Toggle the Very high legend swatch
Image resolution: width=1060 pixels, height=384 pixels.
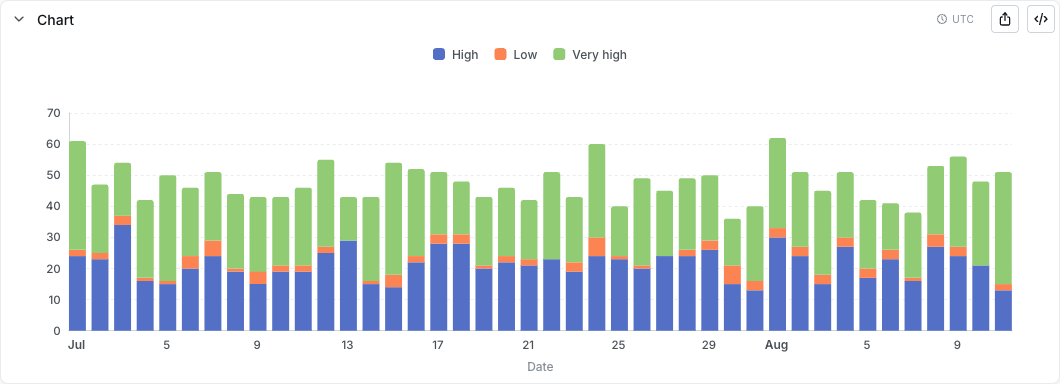point(559,55)
